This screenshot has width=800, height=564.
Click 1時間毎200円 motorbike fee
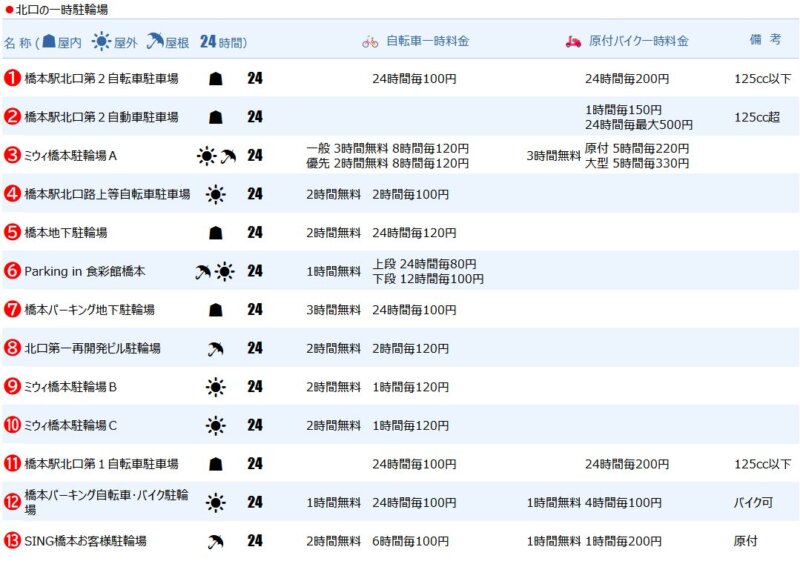tap(623, 541)
